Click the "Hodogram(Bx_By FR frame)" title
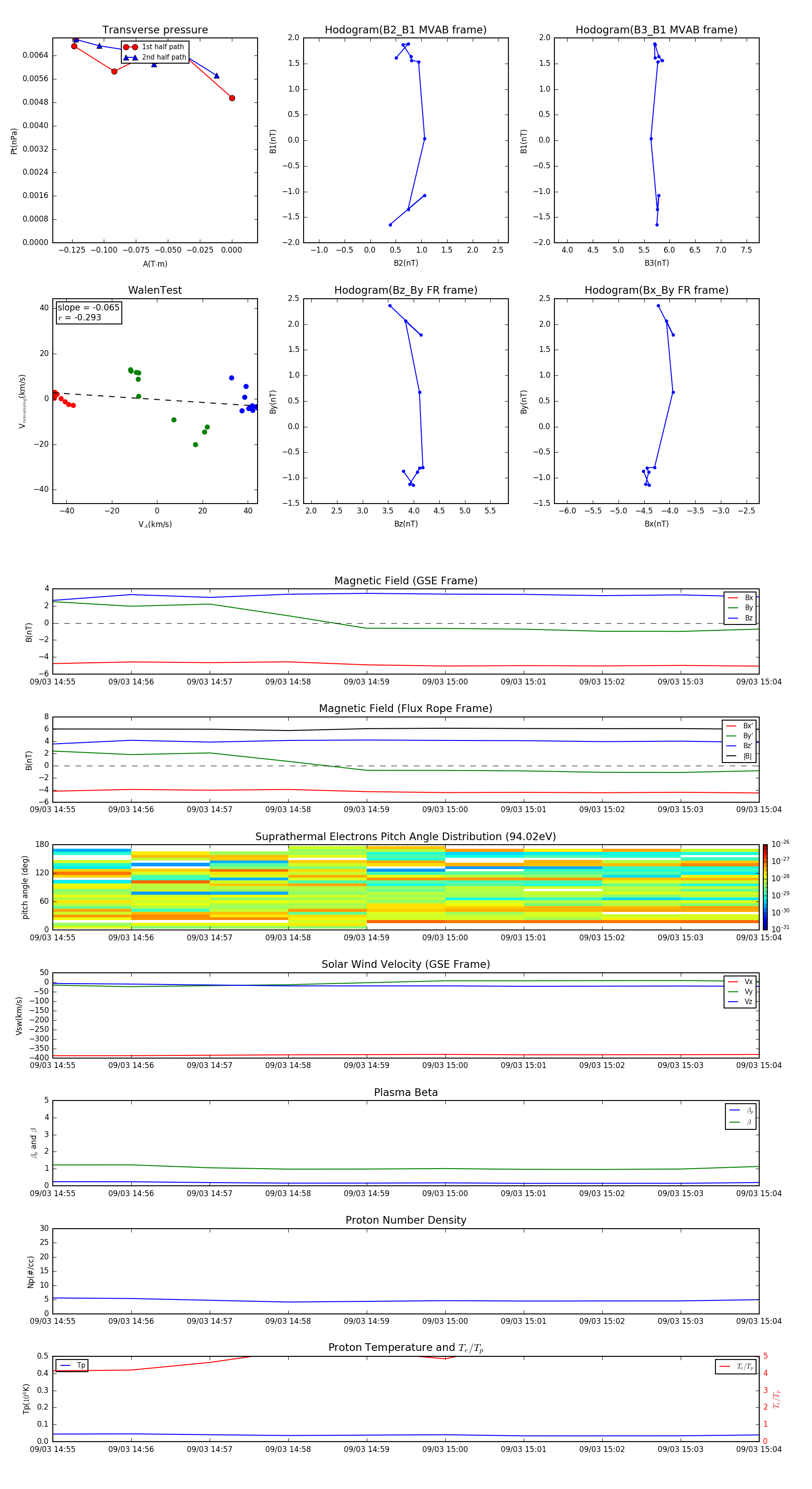This screenshot has height=1489, width=812. tap(656, 290)
